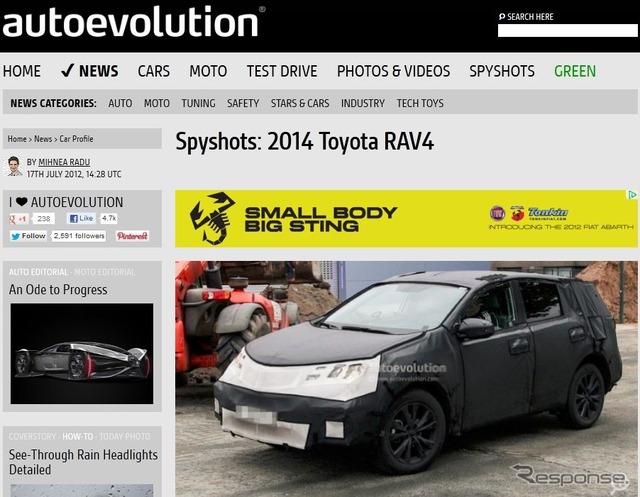Open An Ode to Progress article
The image size is (640, 497).
point(58,289)
